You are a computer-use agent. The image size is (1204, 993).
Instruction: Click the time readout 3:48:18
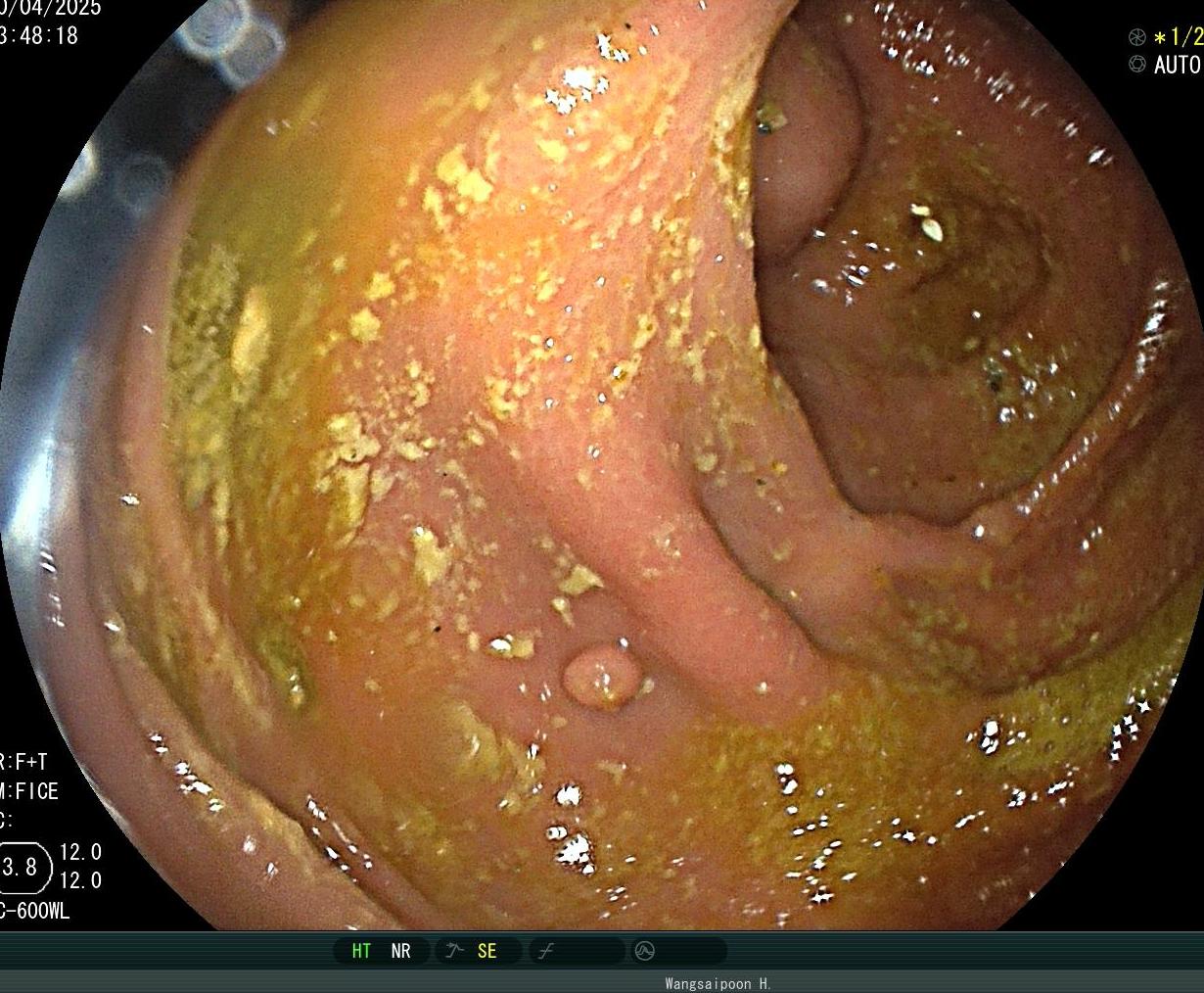[39, 36]
